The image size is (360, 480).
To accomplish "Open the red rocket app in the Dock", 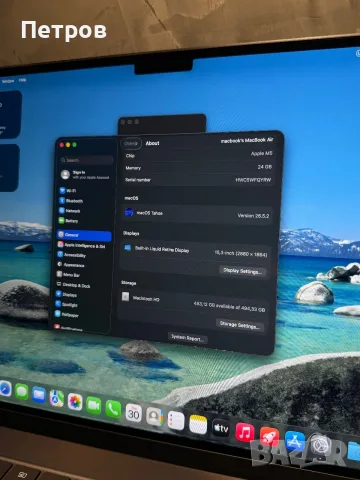I will point(269,437).
